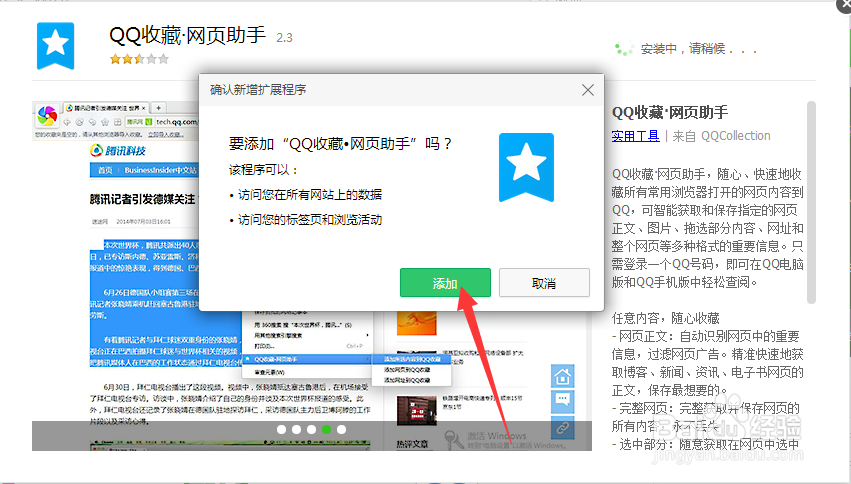Click the version number 2.3

284,38
